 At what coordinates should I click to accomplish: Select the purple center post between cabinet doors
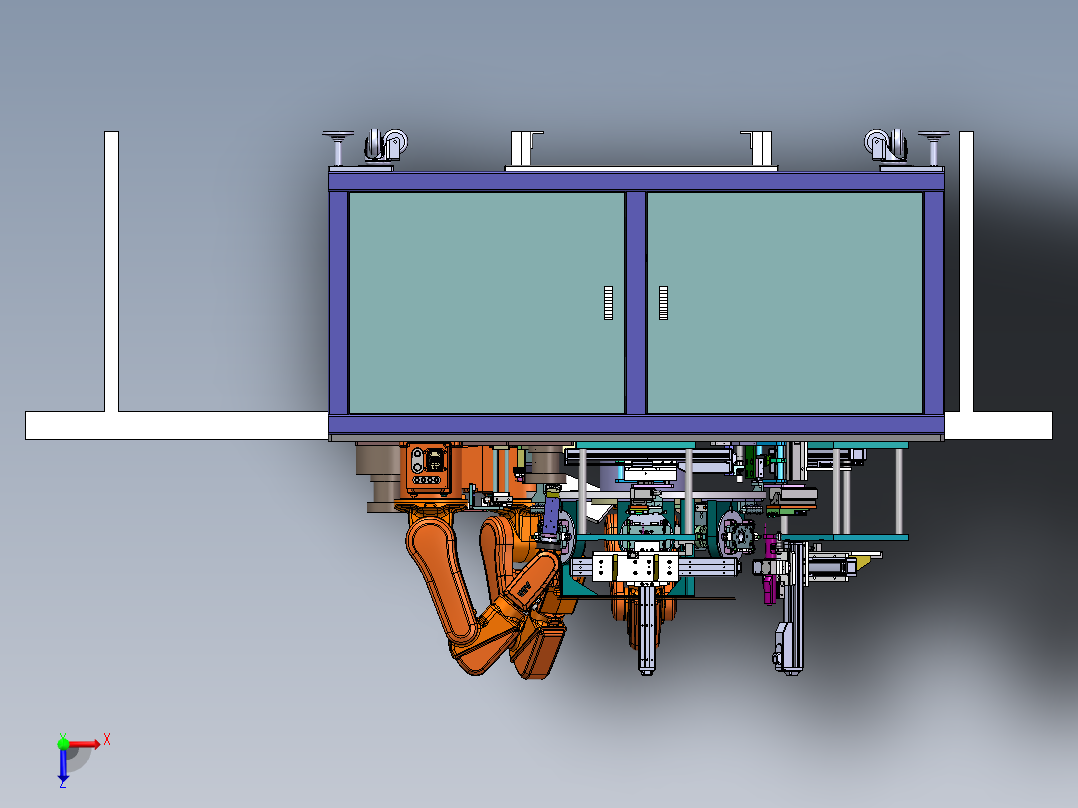pos(636,303)
